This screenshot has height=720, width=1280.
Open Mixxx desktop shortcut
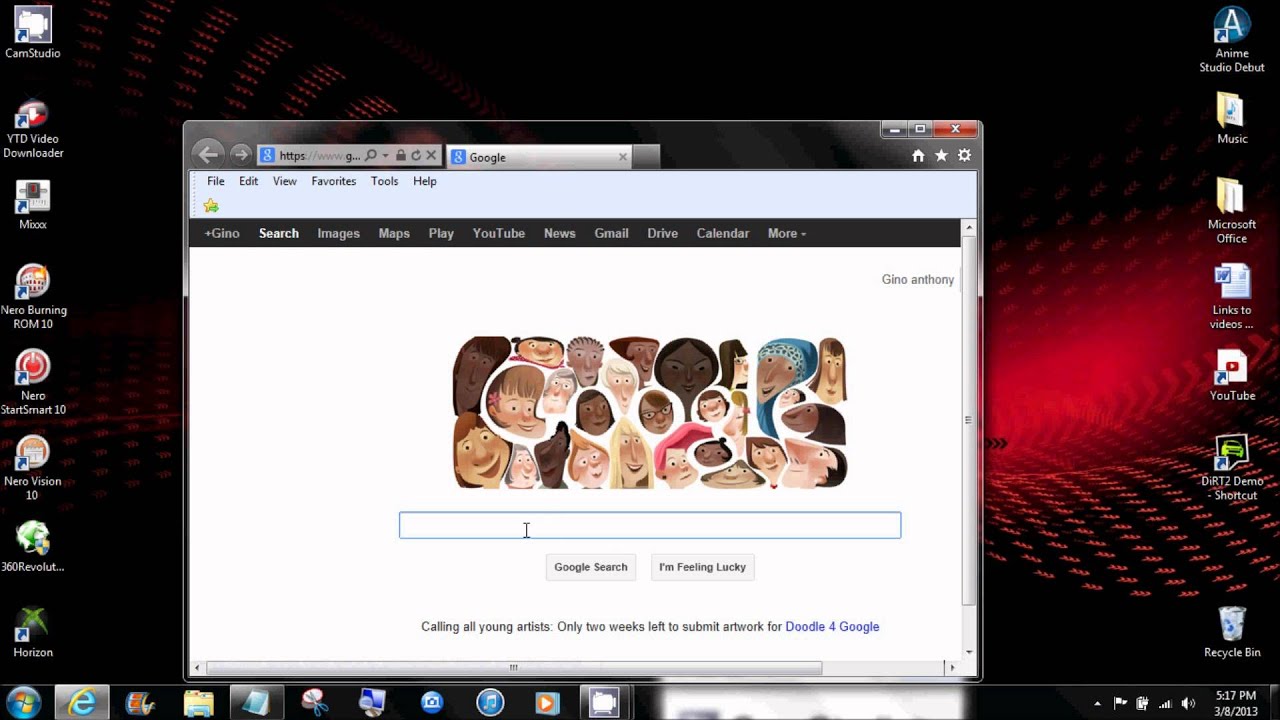pyautogui.click(x=33, y=204)
